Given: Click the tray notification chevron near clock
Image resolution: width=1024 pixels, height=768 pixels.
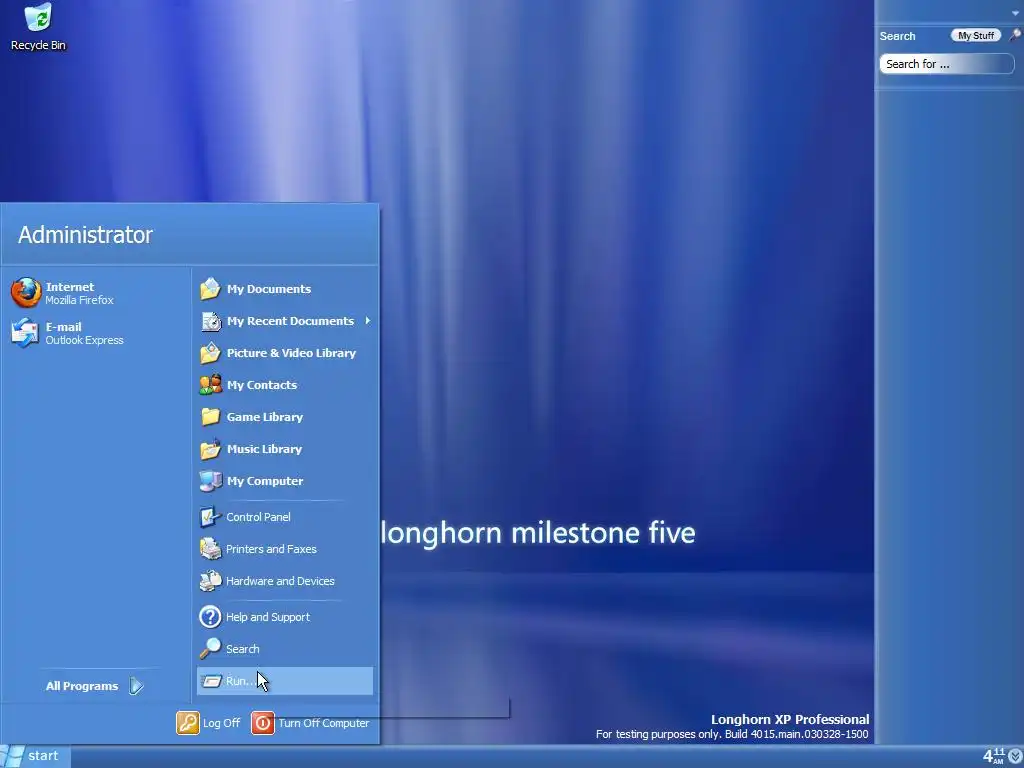Looking at the screenshot, I should click(1016, 756).
